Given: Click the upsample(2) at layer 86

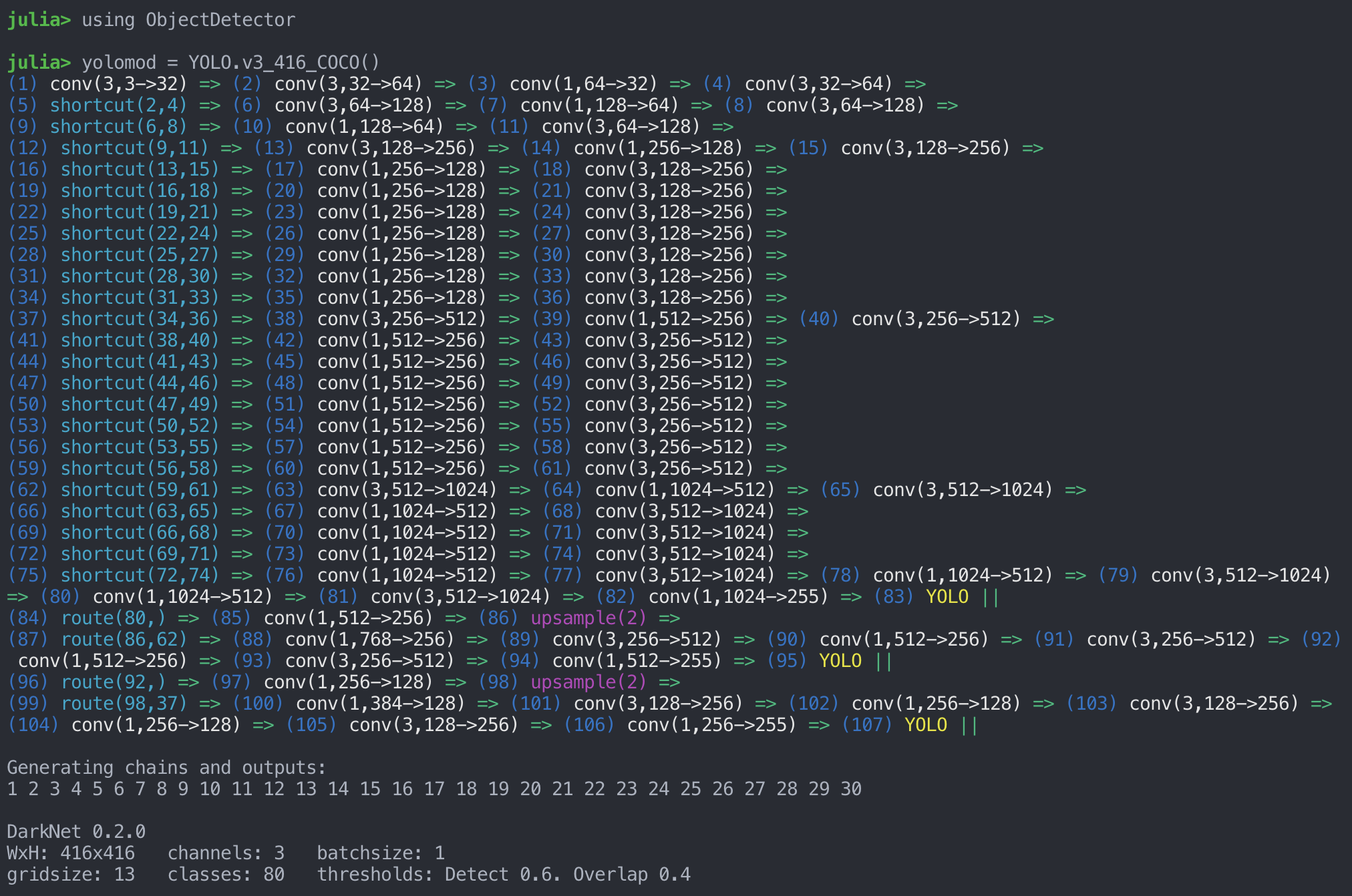Looking at the screenshot, I should [588, 618].
